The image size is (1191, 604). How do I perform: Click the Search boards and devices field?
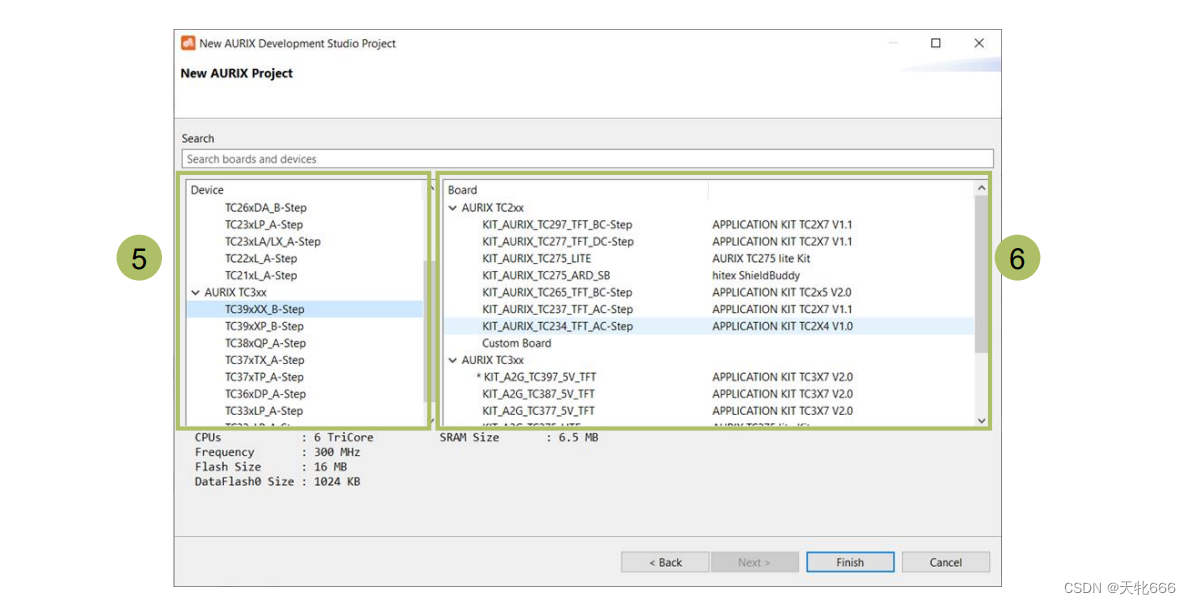[x=586, y=158]
